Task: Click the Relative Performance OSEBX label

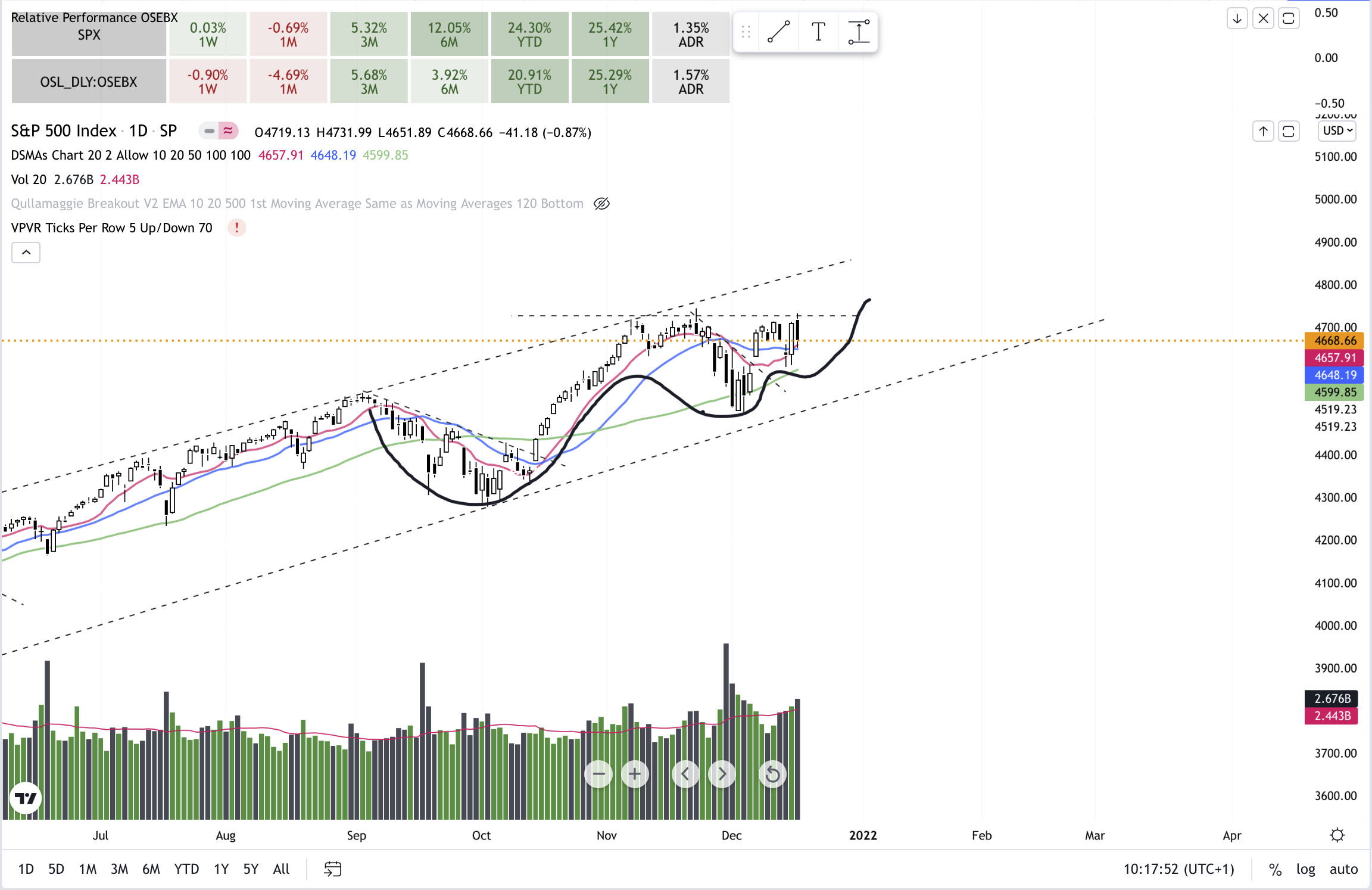Action: tap(94, 17)
